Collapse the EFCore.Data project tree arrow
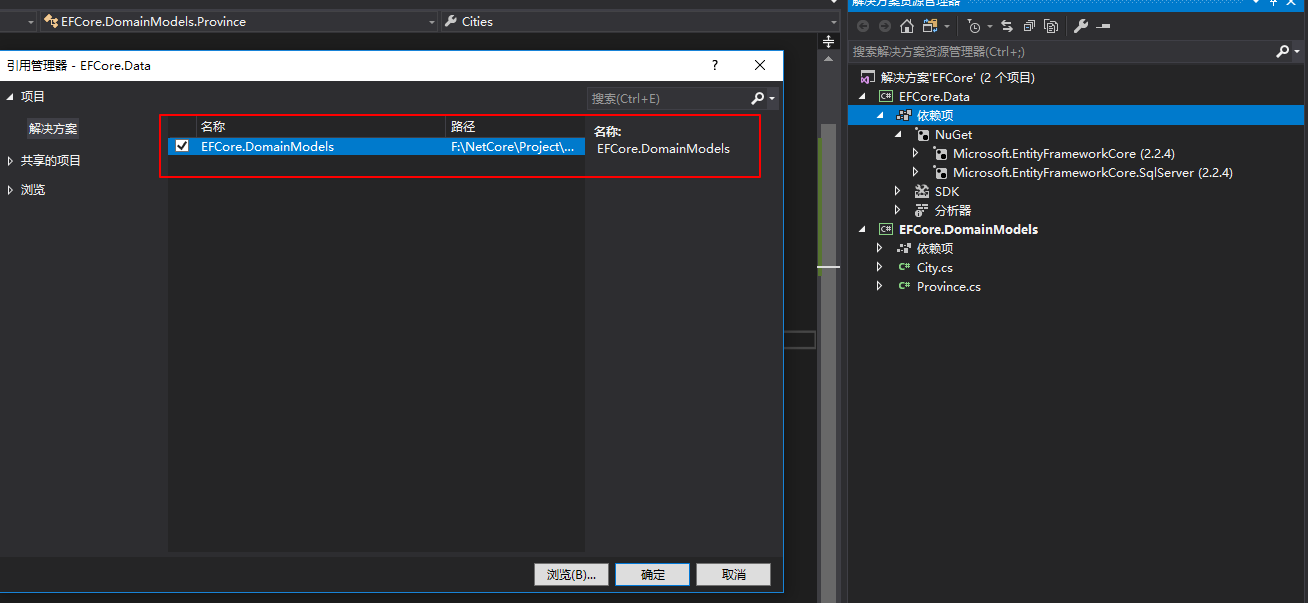The height and width of the screenshot is (603, 1308). 861,96
